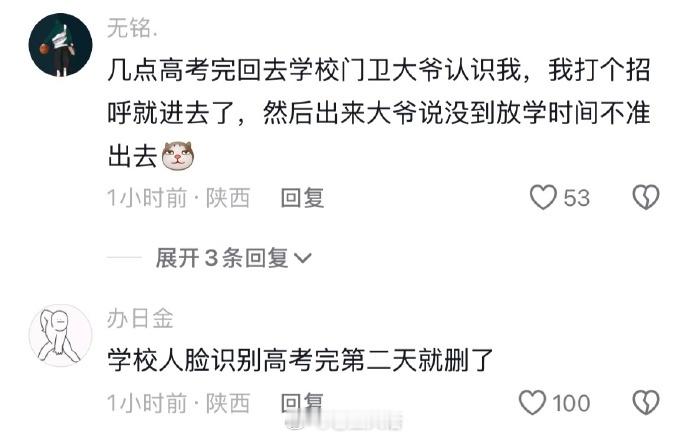The height and width of the screenshot is (438, 690).
Task: Click 1小时前 · 陕西 under 办日金's comment
Action: click(x=179, y=403)
